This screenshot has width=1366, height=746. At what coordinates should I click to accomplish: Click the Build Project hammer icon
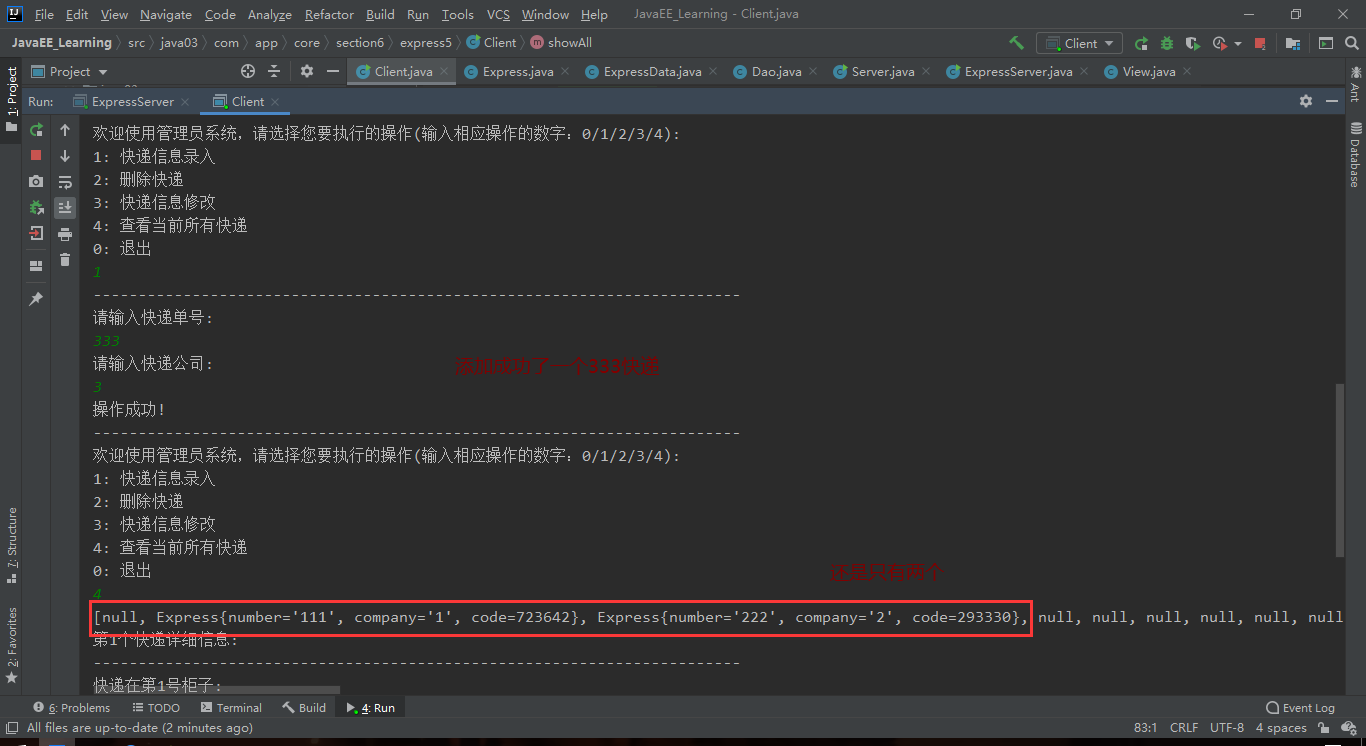point(1016,43)
